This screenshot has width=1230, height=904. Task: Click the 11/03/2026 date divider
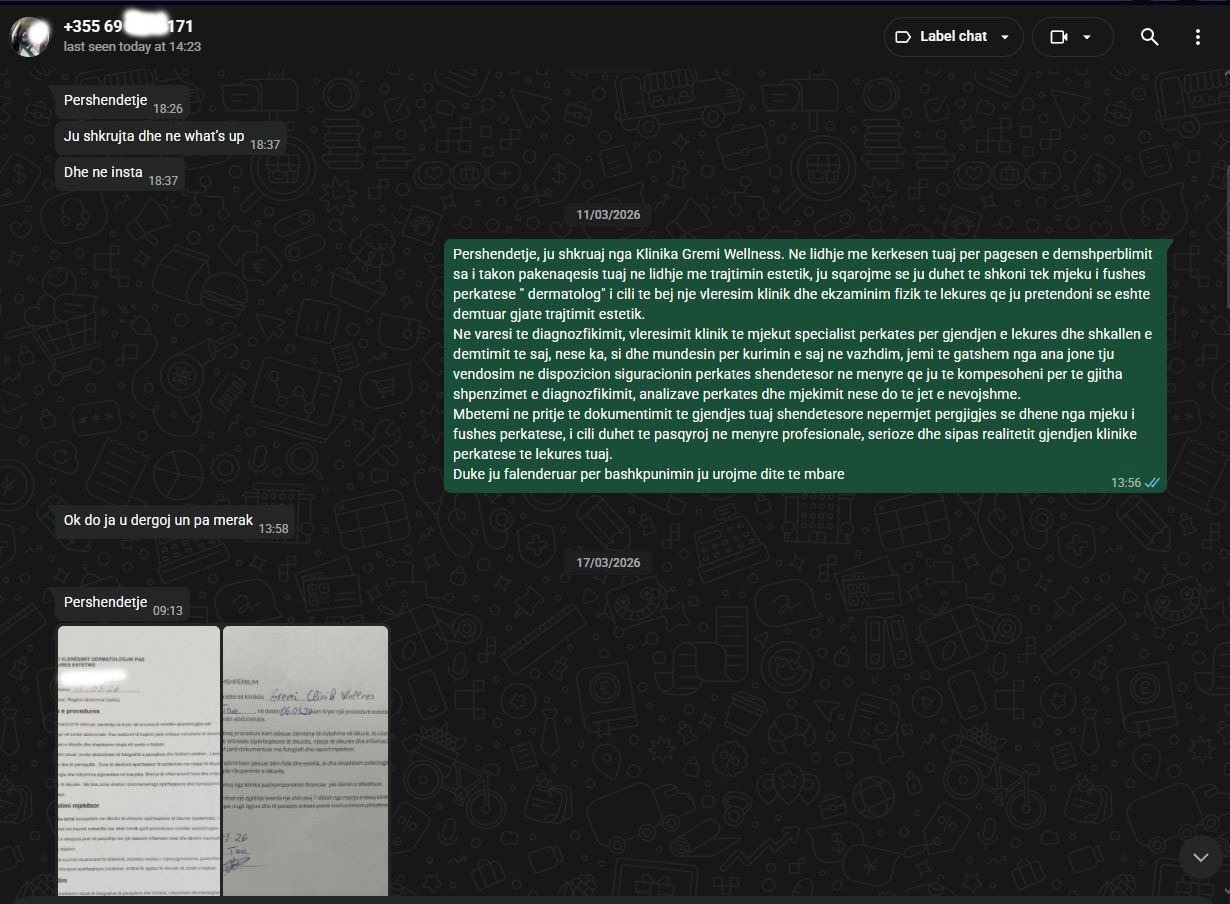point(608,215)
